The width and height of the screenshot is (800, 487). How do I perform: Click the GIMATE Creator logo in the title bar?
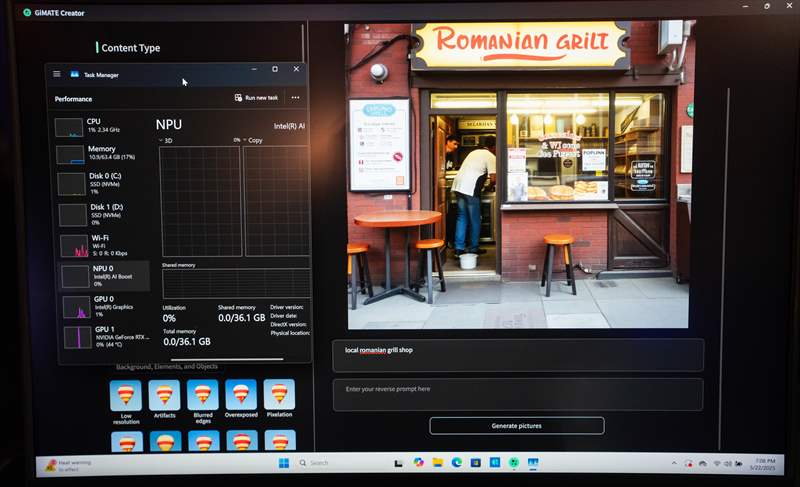[27, 12]
